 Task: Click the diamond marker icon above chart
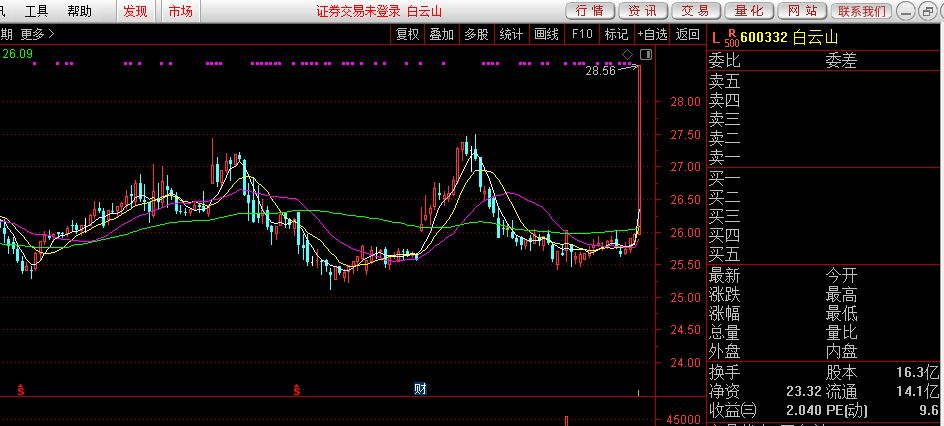coord(627,55)
